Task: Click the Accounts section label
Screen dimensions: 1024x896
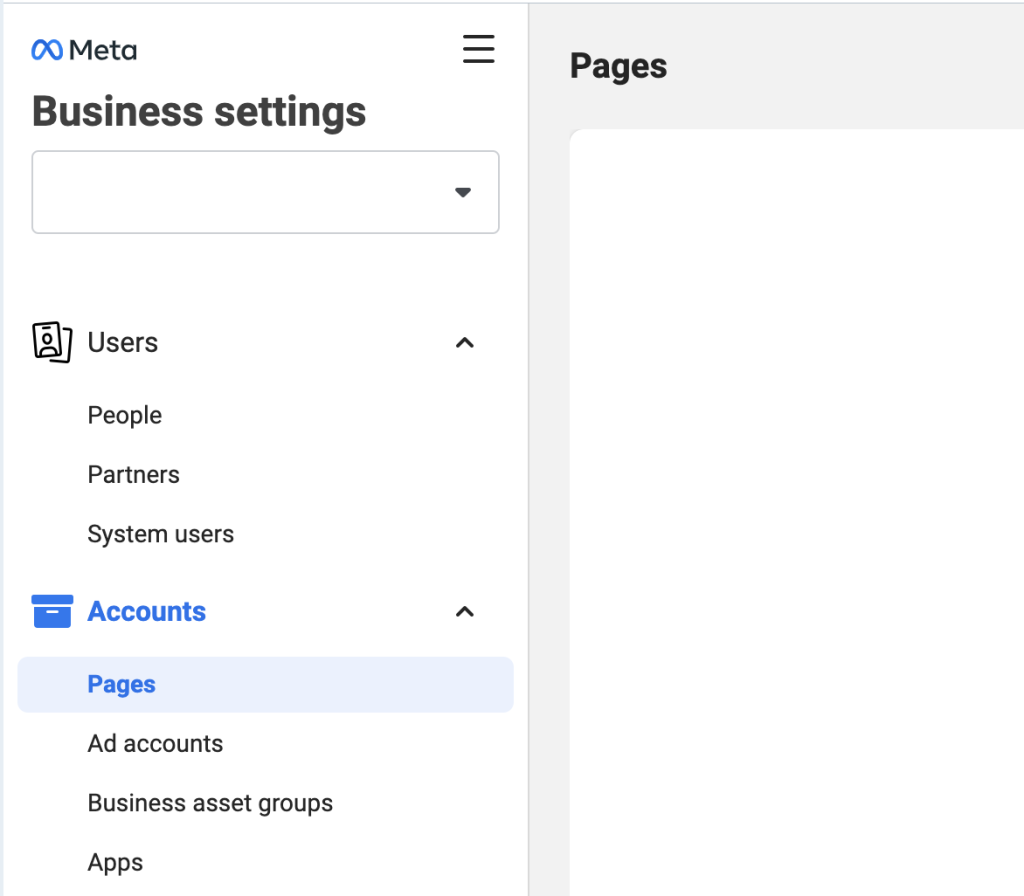Action: 146,611
